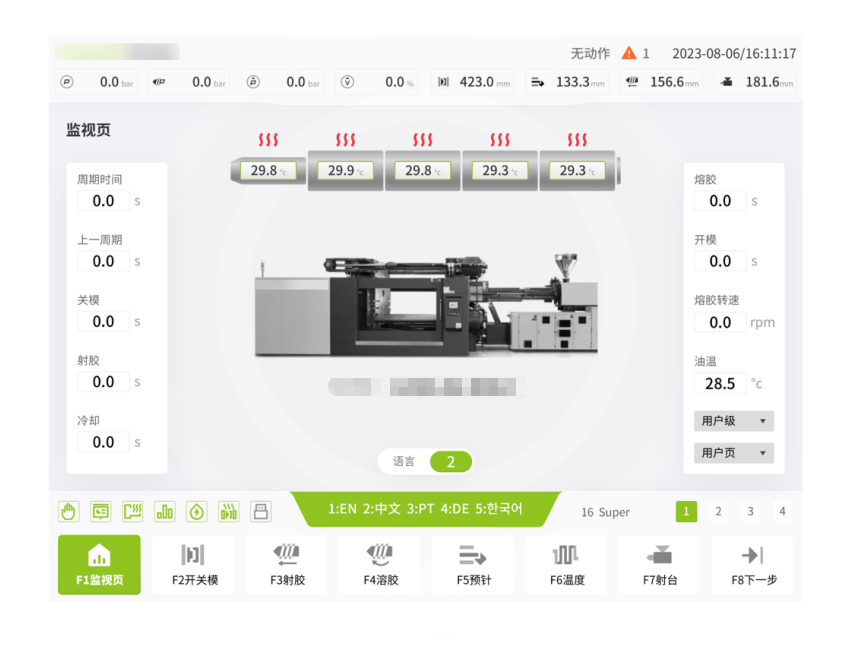Toggle the heater icon in the small icon row
860x650 pixels.
(133, 512)
